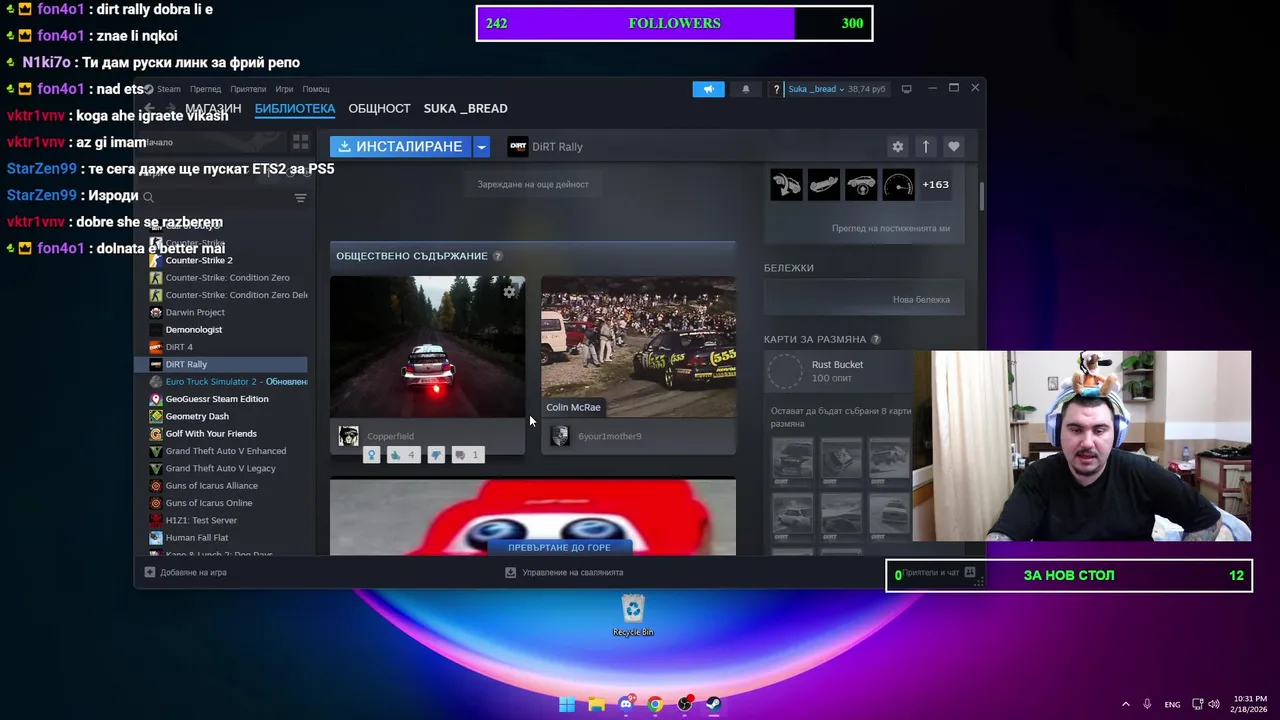Open Управление на свалянията
This screenshot has width=1280, height=720.
pyautogui.click(x=564, y=573)
